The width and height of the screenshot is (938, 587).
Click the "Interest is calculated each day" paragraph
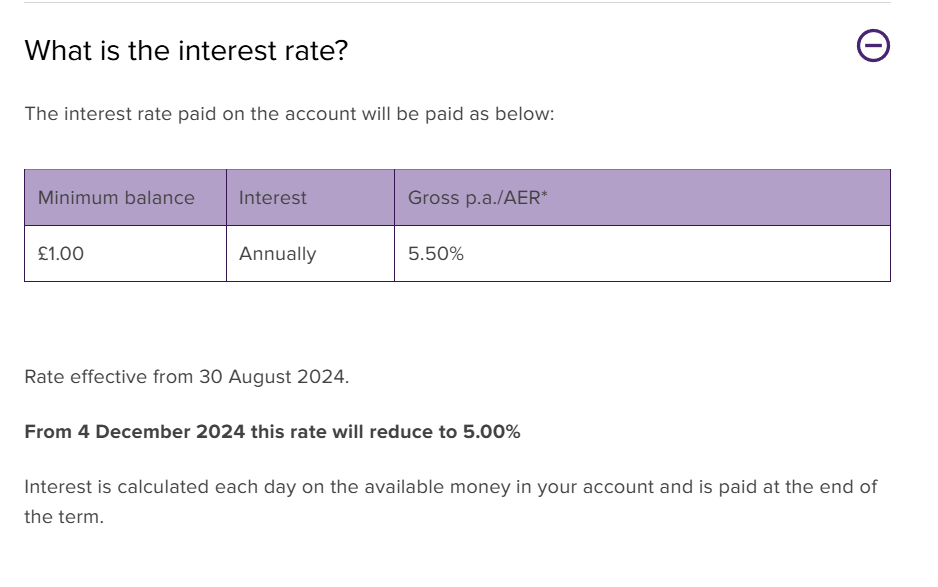(x=450, y=501)
